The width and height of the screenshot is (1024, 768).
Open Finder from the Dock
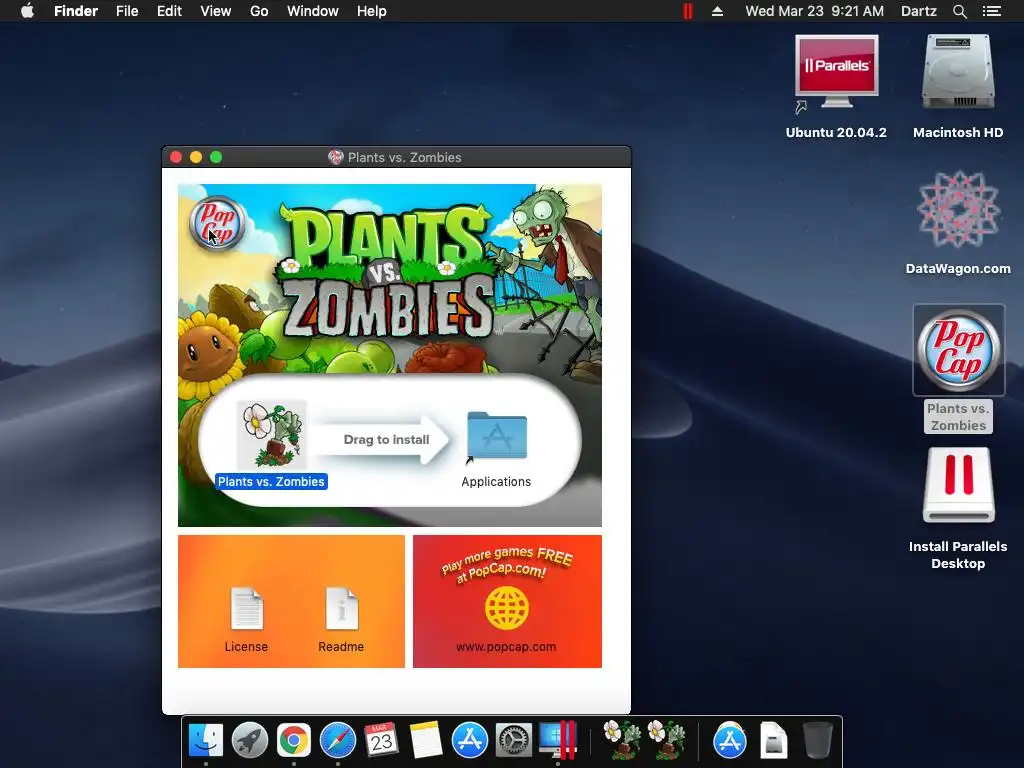(206, 741)
